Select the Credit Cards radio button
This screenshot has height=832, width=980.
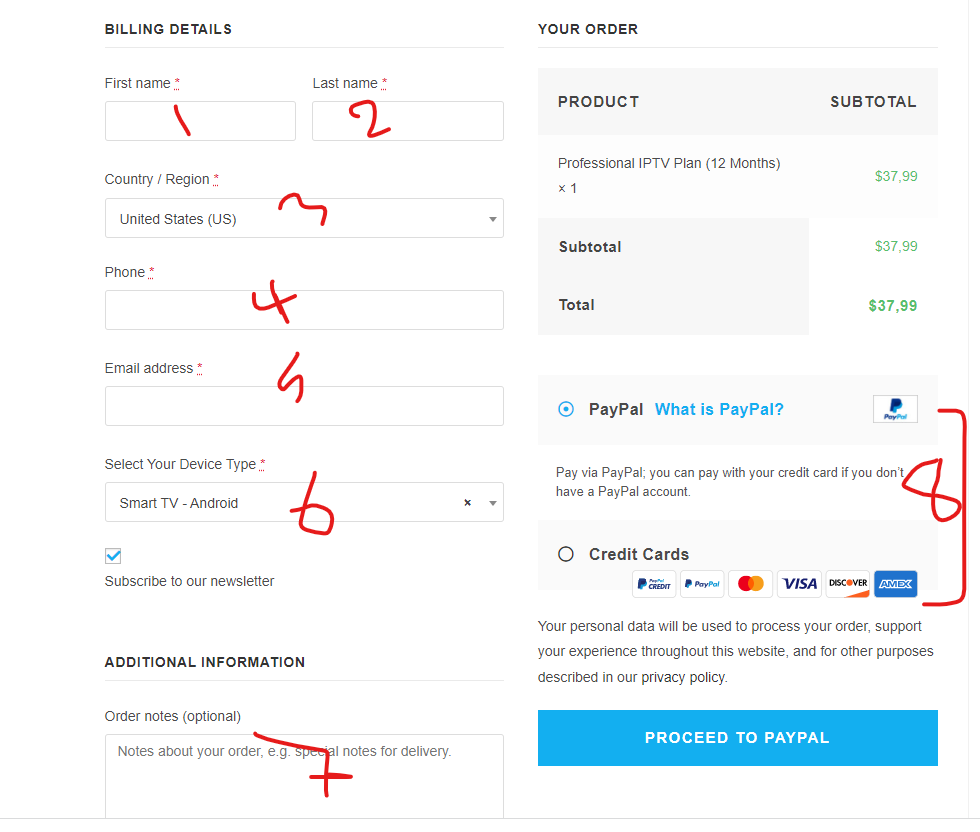[x=566, y=554]
